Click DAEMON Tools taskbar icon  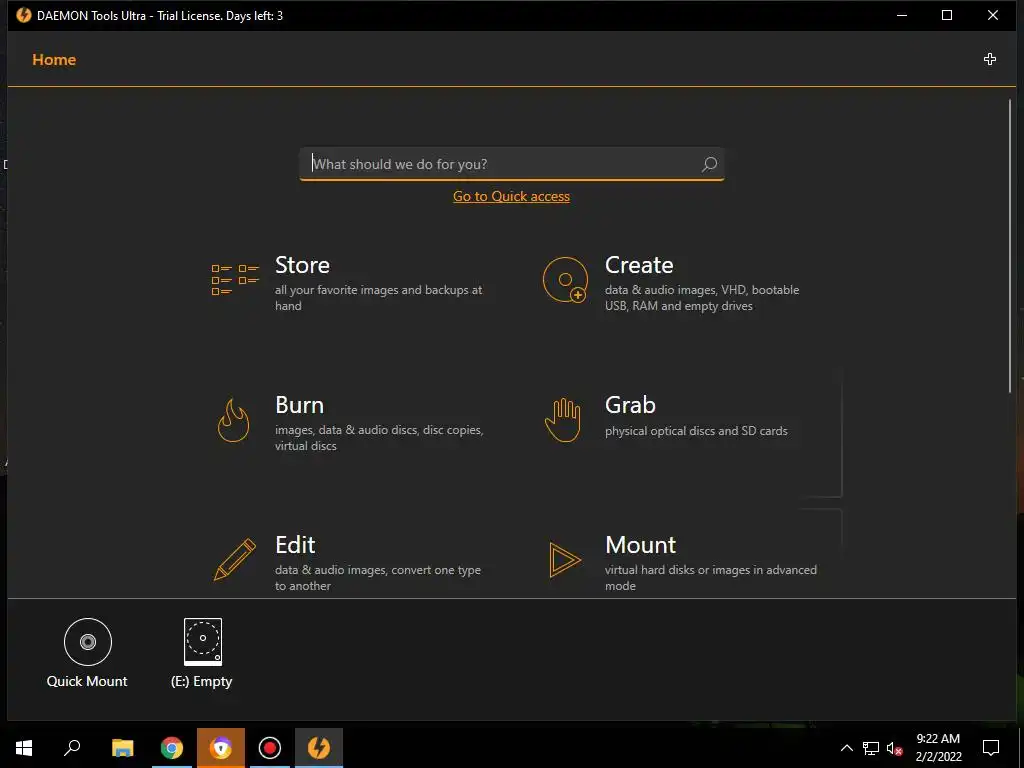point(319,748)
